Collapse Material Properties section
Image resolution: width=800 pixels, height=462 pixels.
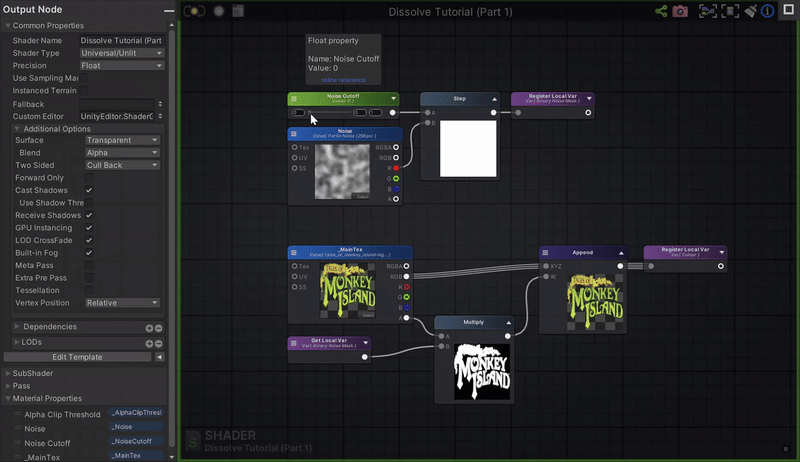click(8, 398)
